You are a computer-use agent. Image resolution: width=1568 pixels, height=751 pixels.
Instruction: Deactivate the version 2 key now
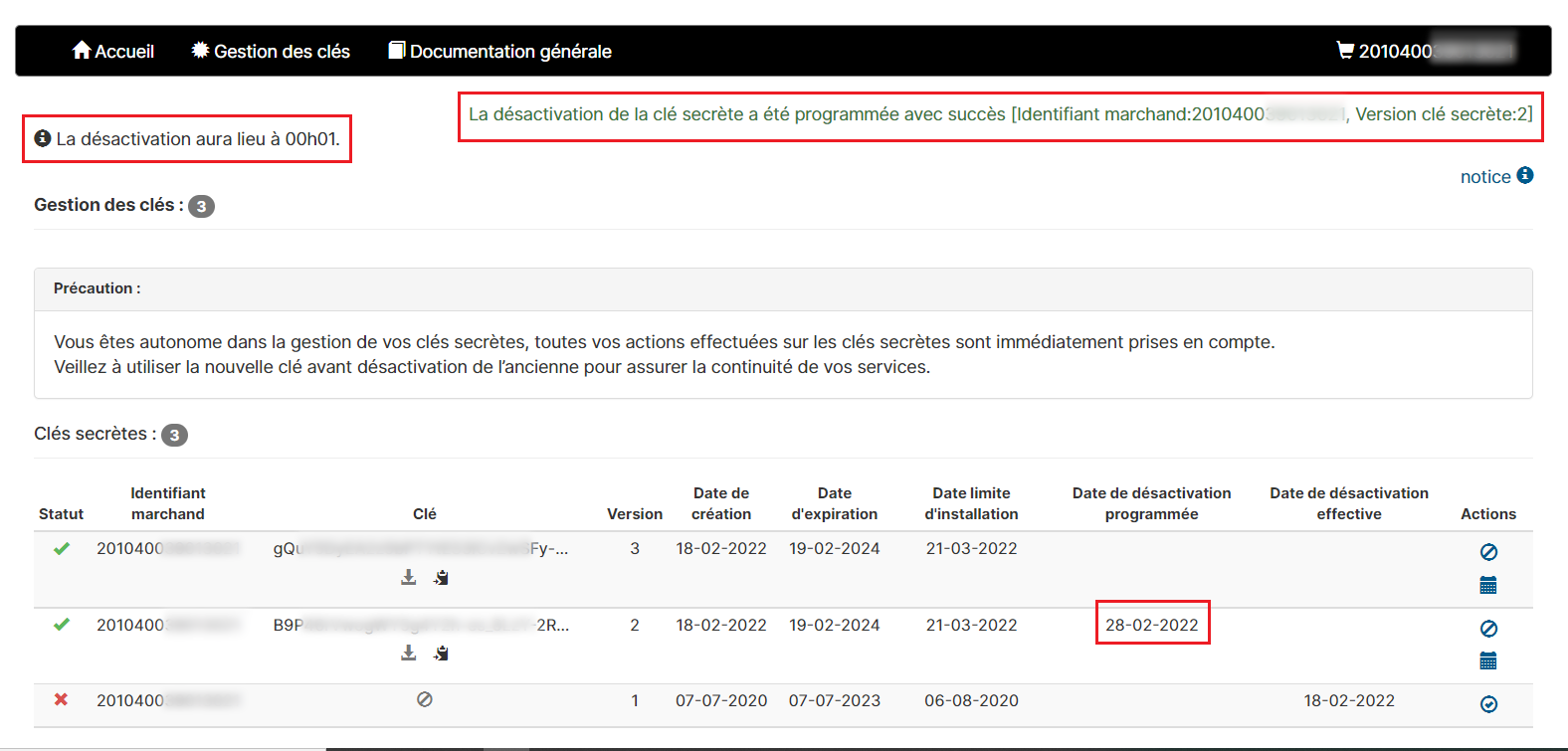(1488, 629)
